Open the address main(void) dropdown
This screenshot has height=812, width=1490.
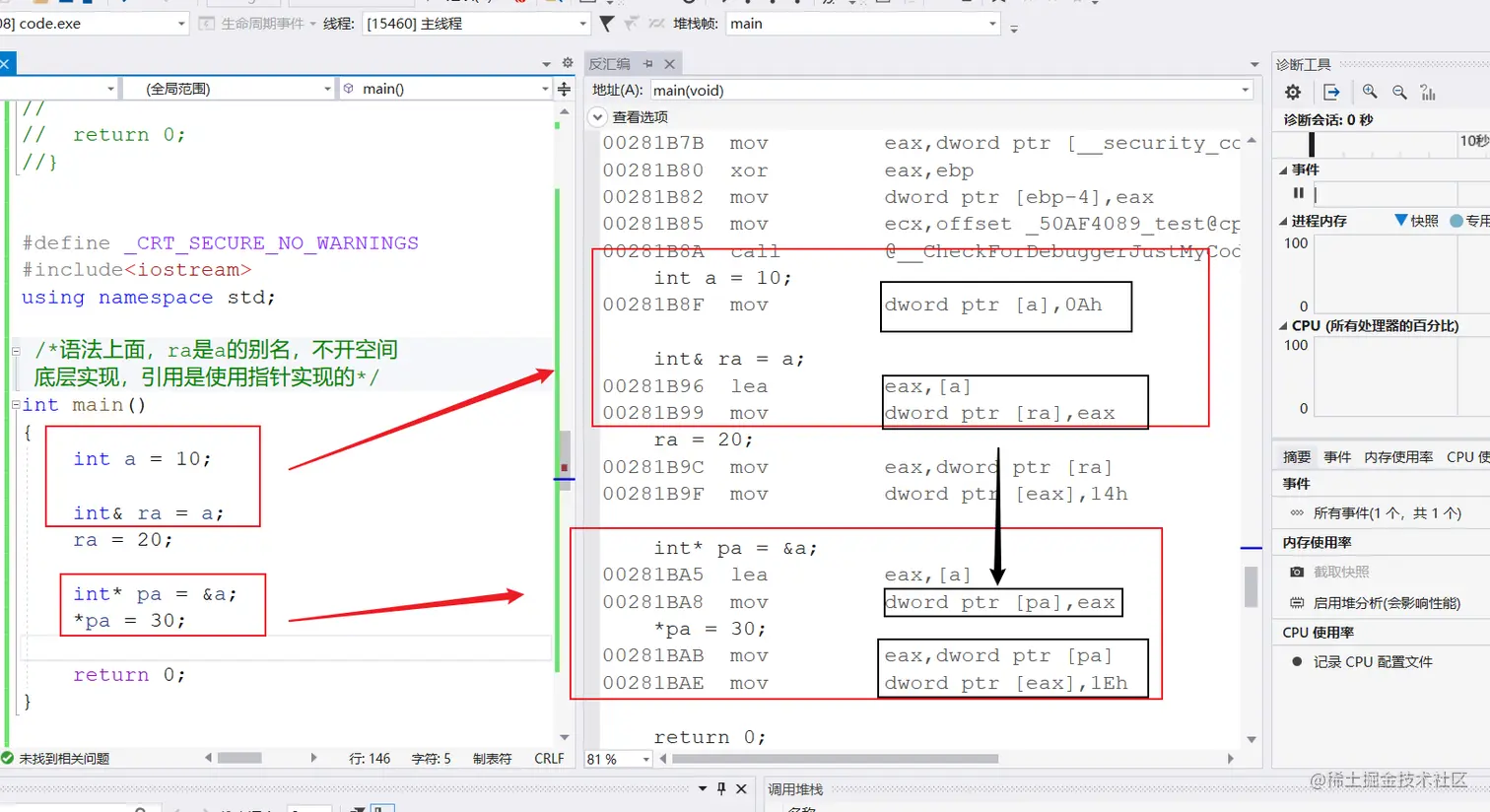click(1244, 90)
